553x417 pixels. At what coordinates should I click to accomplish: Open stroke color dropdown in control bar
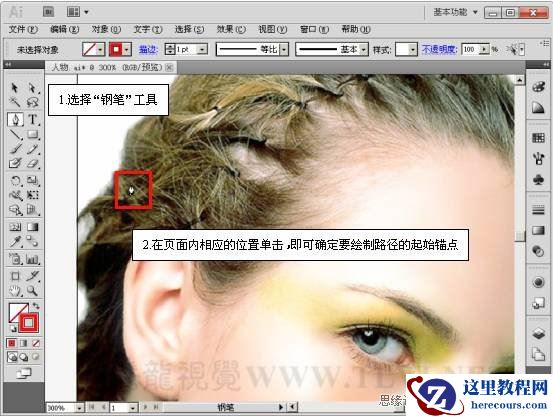pyautogui.click(x=127, y=50)
